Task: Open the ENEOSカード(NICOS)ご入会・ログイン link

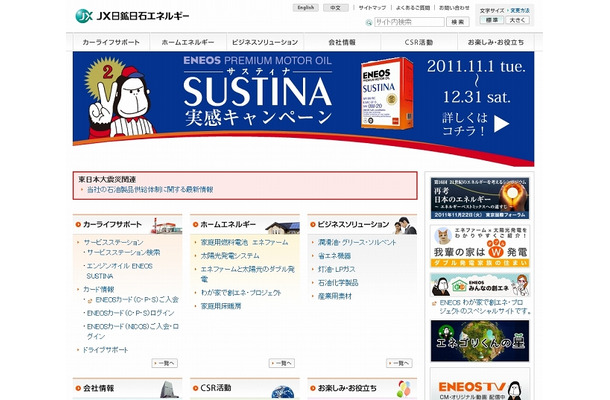Action: click(132, 331)
